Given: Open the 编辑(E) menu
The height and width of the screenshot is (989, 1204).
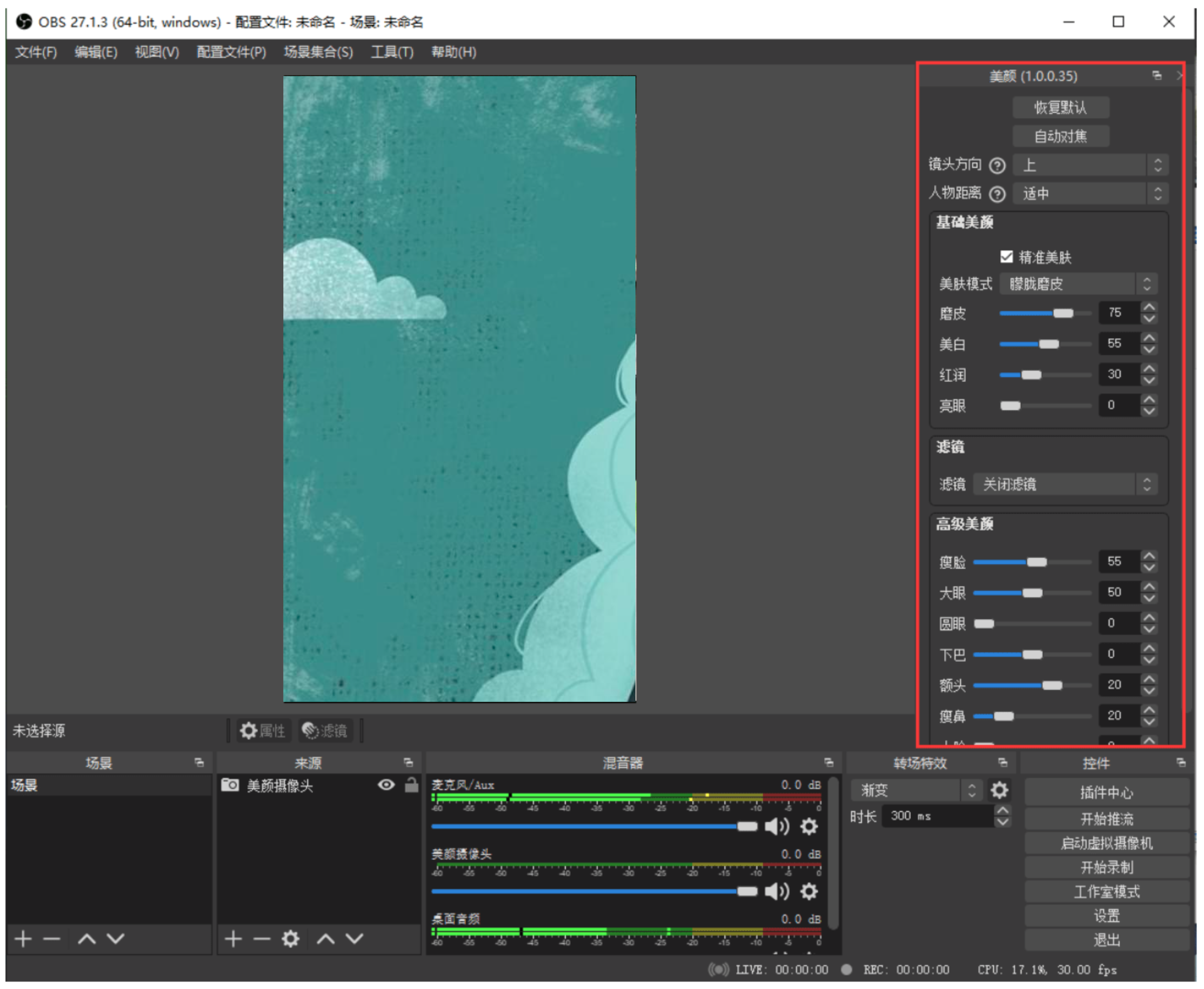Looking at the screenshot, I should (x=96, y=52).
